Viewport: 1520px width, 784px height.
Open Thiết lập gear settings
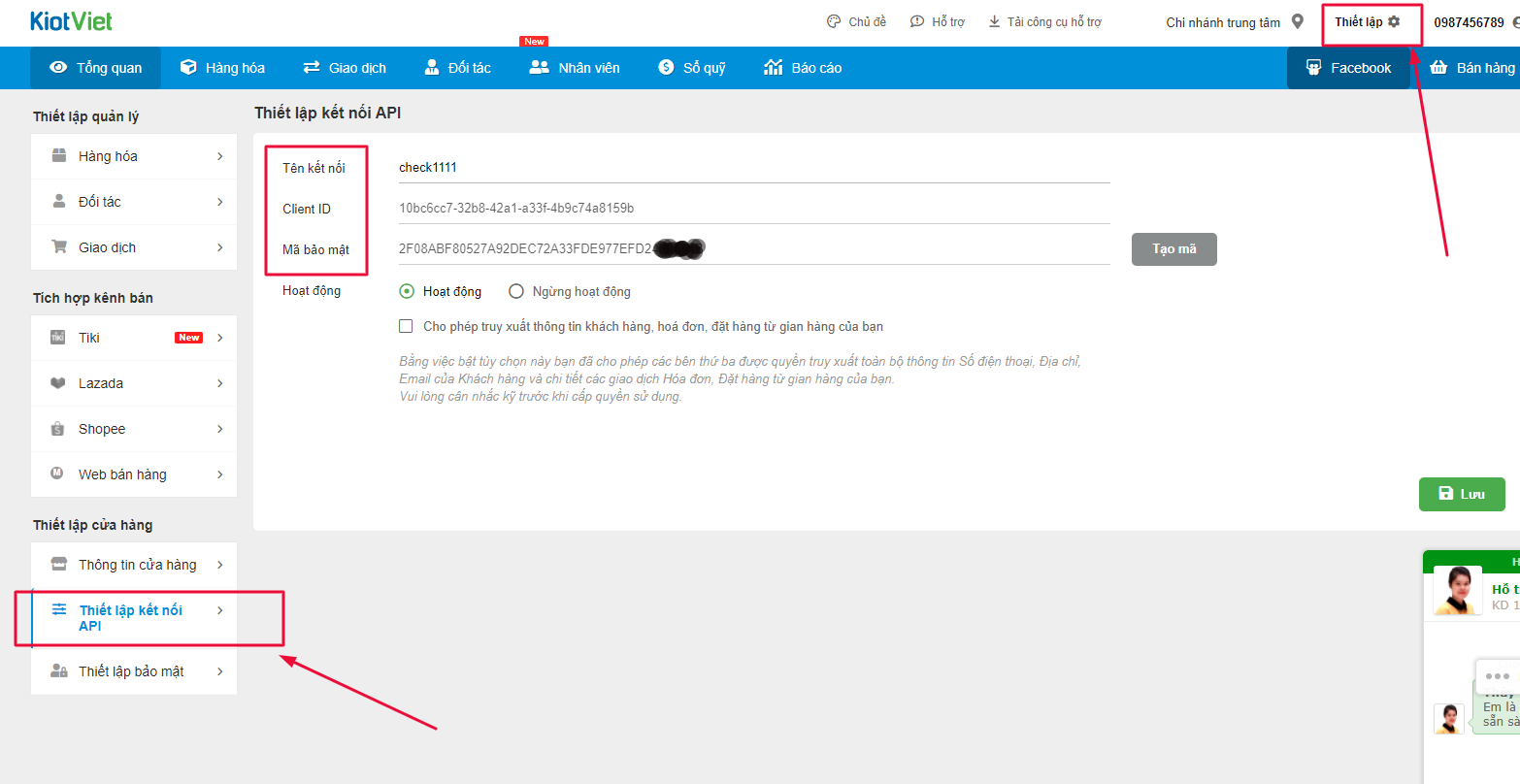[1368, 21]
